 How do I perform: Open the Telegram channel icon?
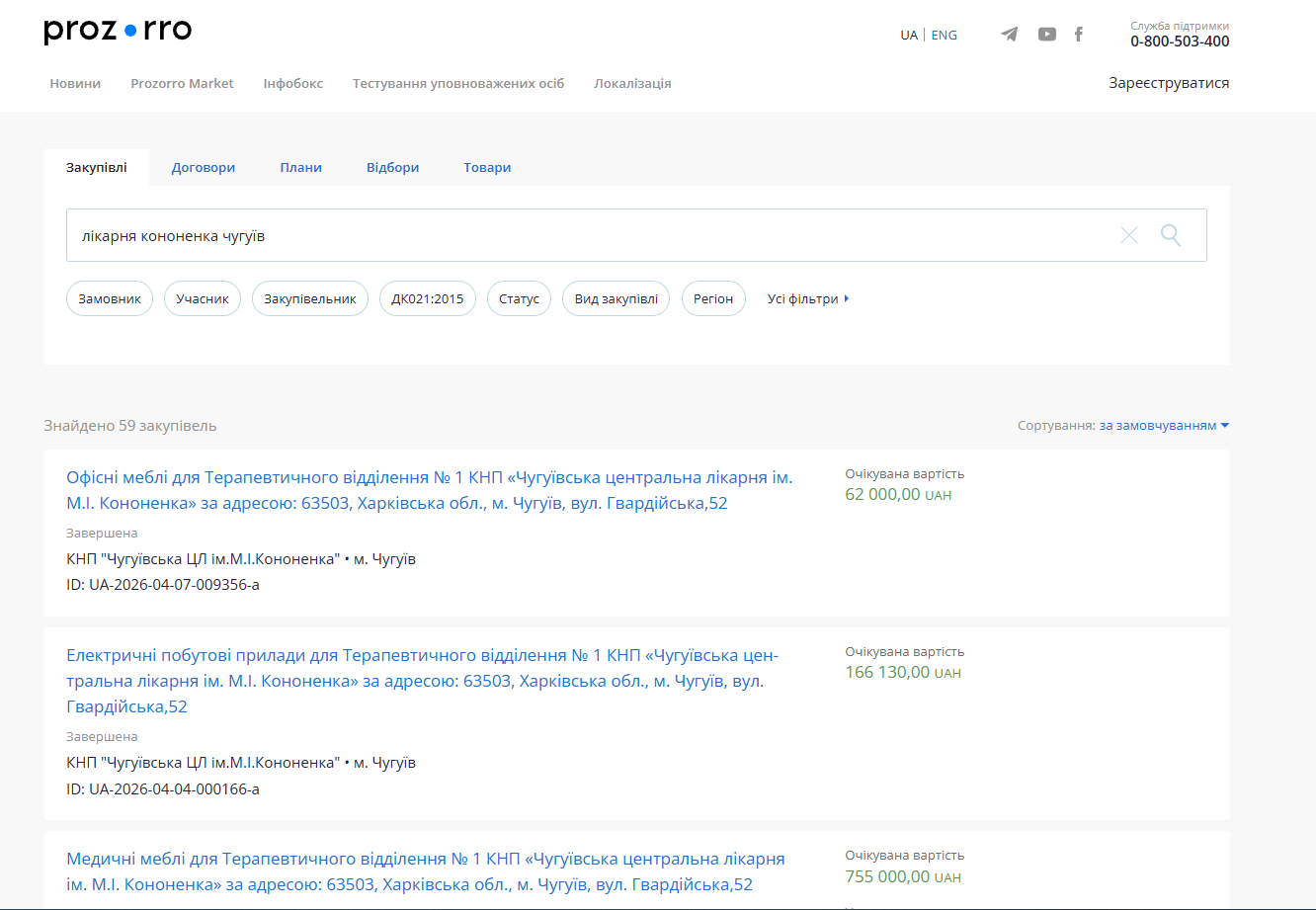(1009, 35)
